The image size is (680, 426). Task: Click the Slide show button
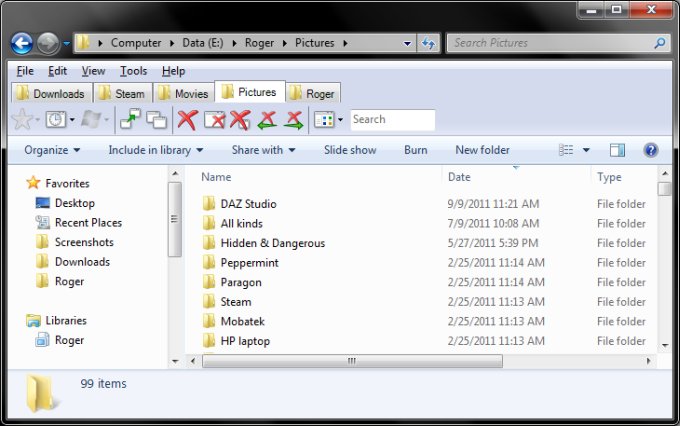point(350,150)
